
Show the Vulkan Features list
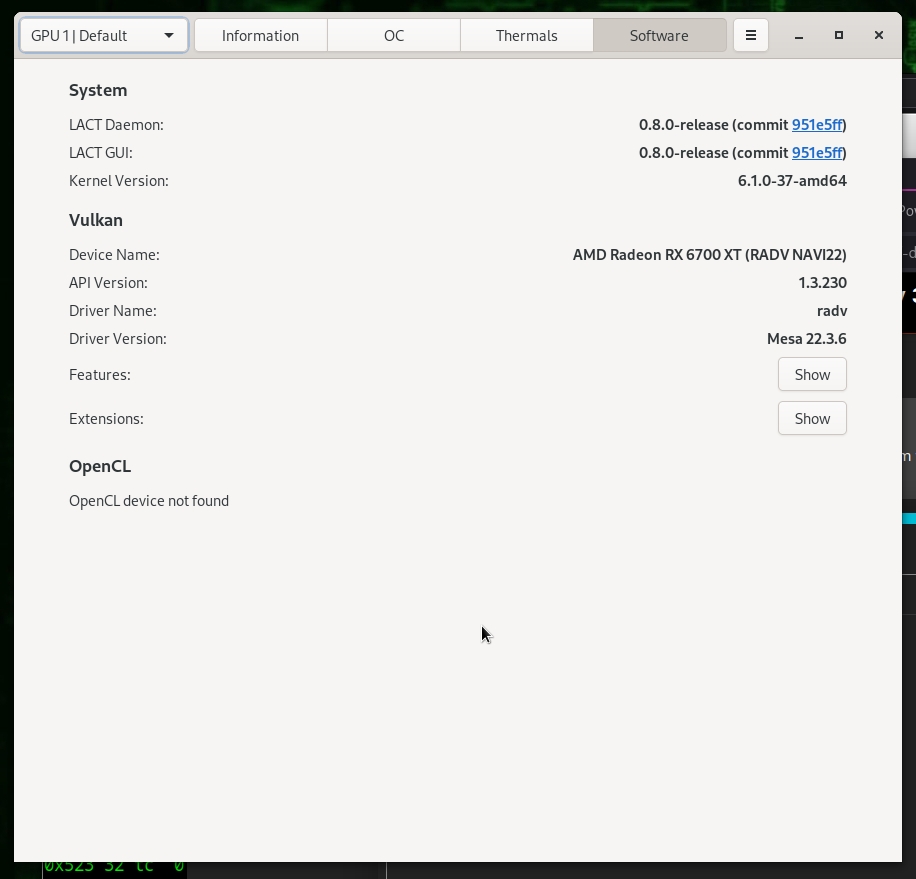pyautogui.click(x=811, y=375)
